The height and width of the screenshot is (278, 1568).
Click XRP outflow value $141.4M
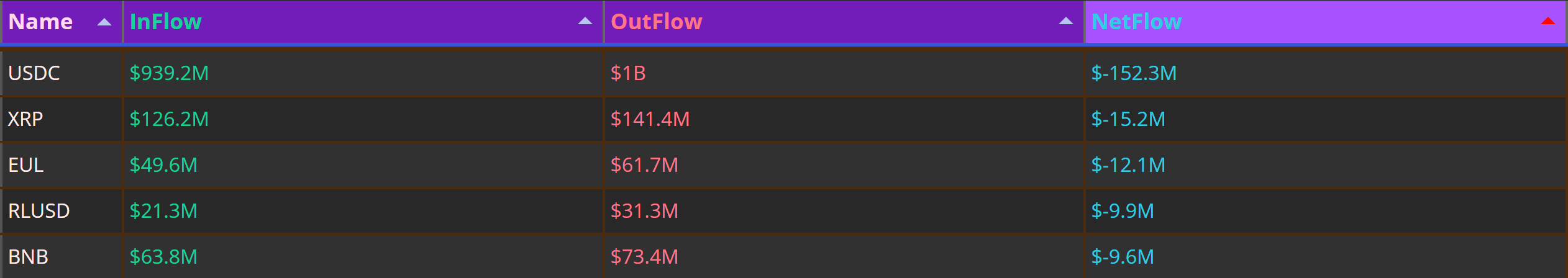pyautogui.click(x=650, y=119)
